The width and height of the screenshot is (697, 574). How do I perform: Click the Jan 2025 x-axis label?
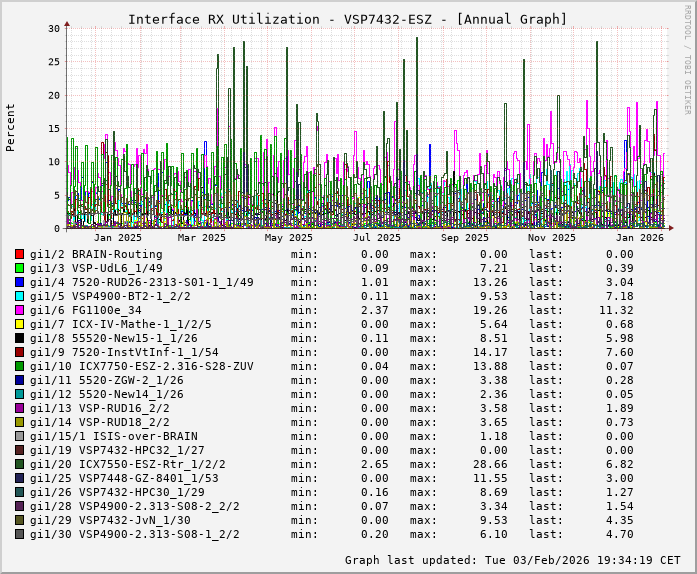[x=118, y=238]
